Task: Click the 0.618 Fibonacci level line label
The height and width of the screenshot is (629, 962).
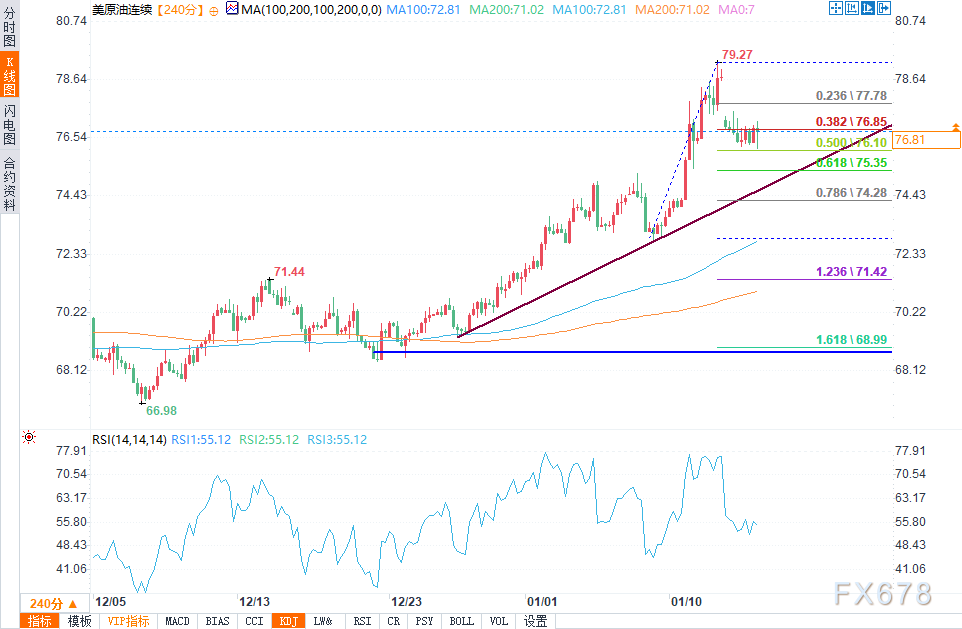Action: pyautogui.click(x=852, y=162)
